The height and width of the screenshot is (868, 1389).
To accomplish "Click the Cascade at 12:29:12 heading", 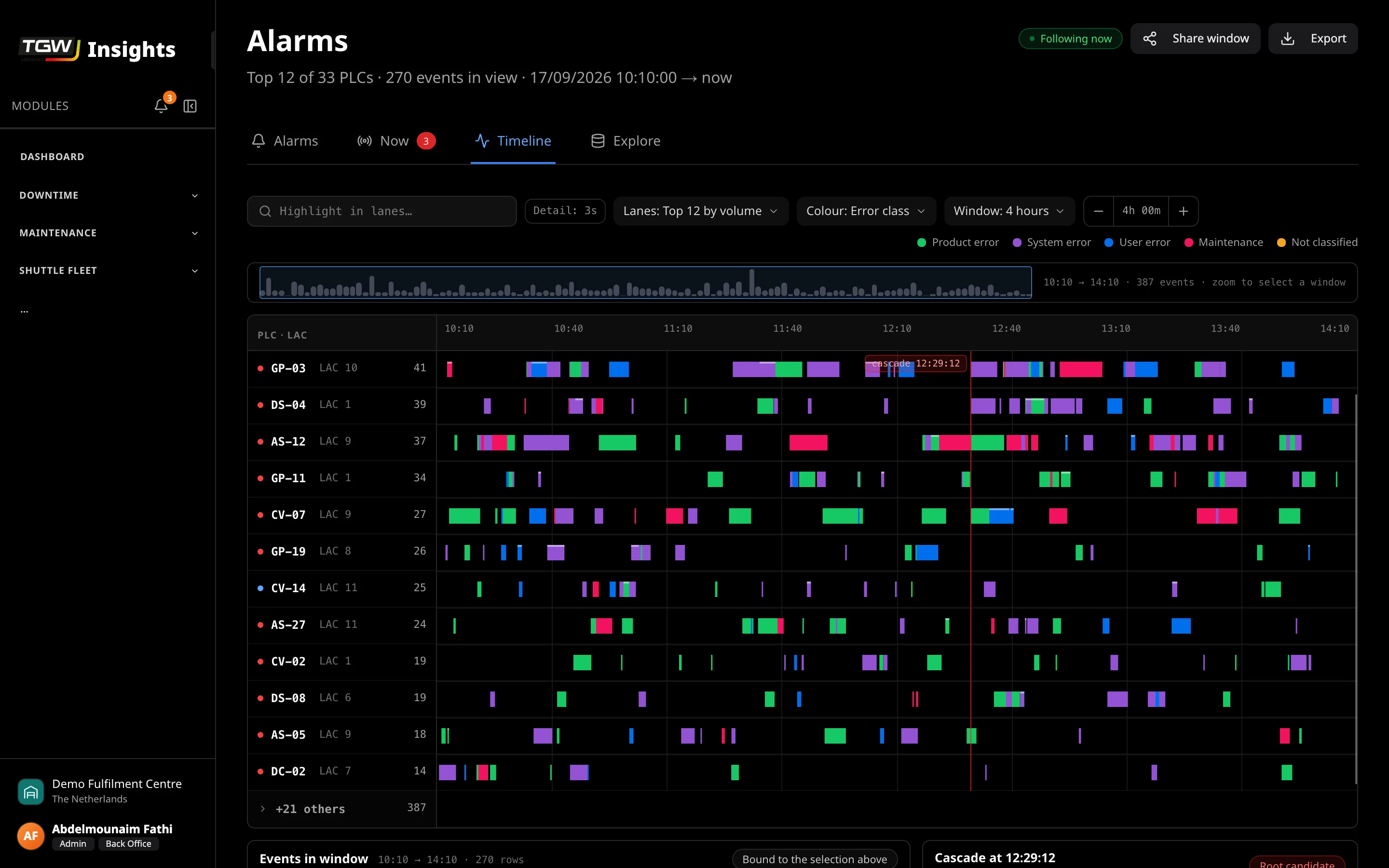I will click(x=994, y=858).
